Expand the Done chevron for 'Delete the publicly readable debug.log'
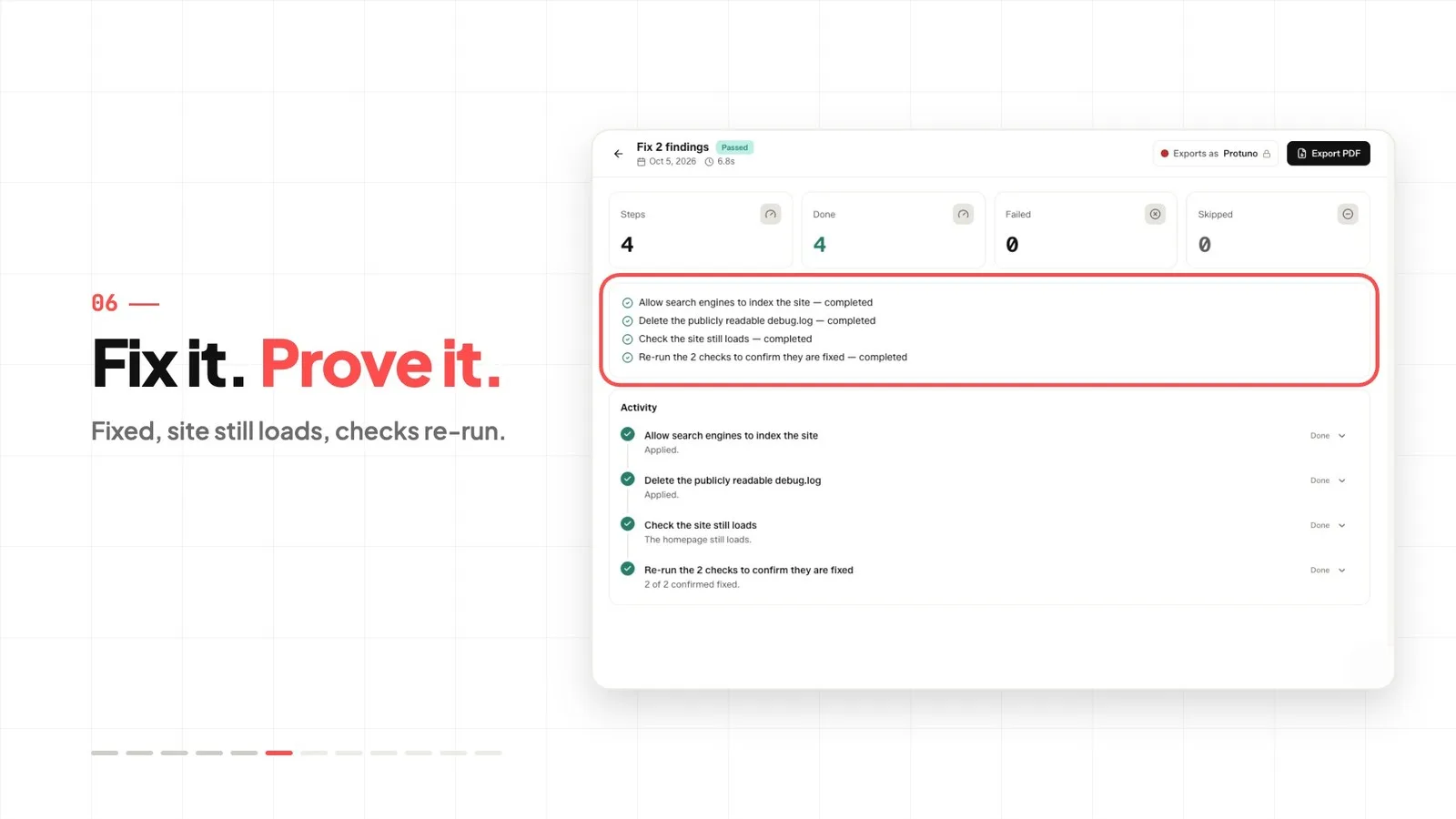Screen dimensions: 1456x819 [1341, 480]
